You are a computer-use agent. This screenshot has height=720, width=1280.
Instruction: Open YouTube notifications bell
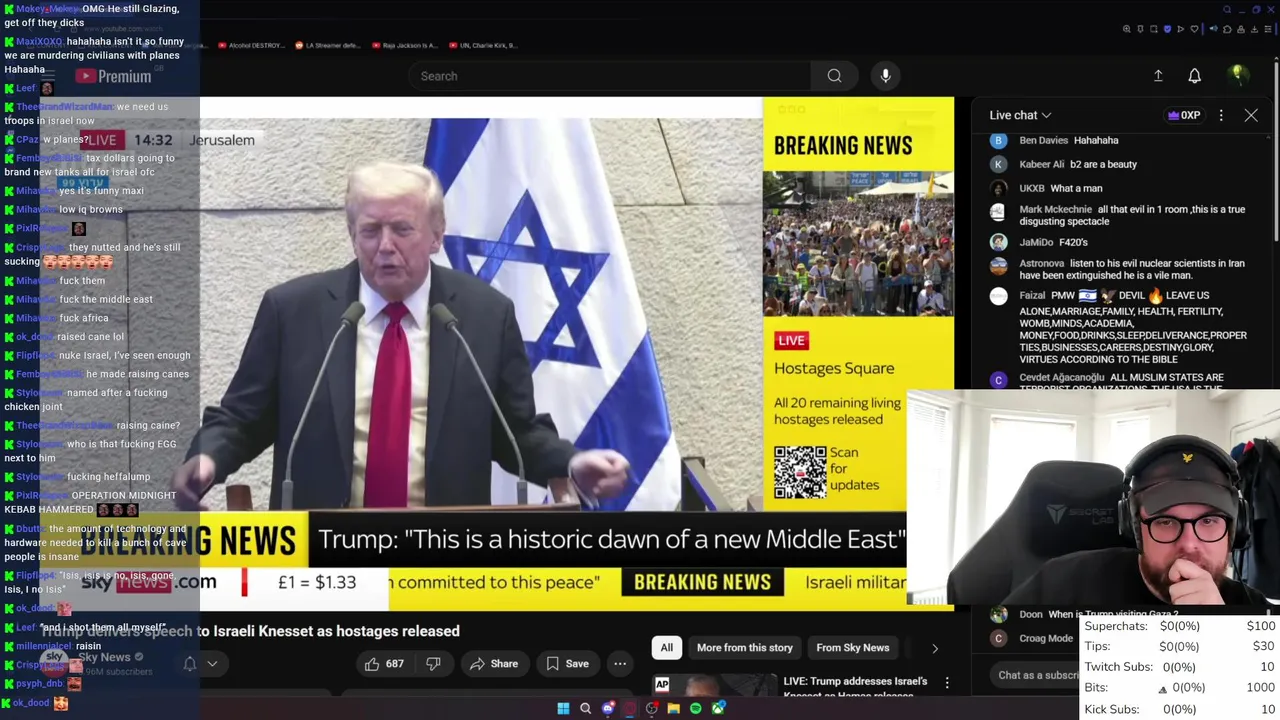[x=1194, y=76]
